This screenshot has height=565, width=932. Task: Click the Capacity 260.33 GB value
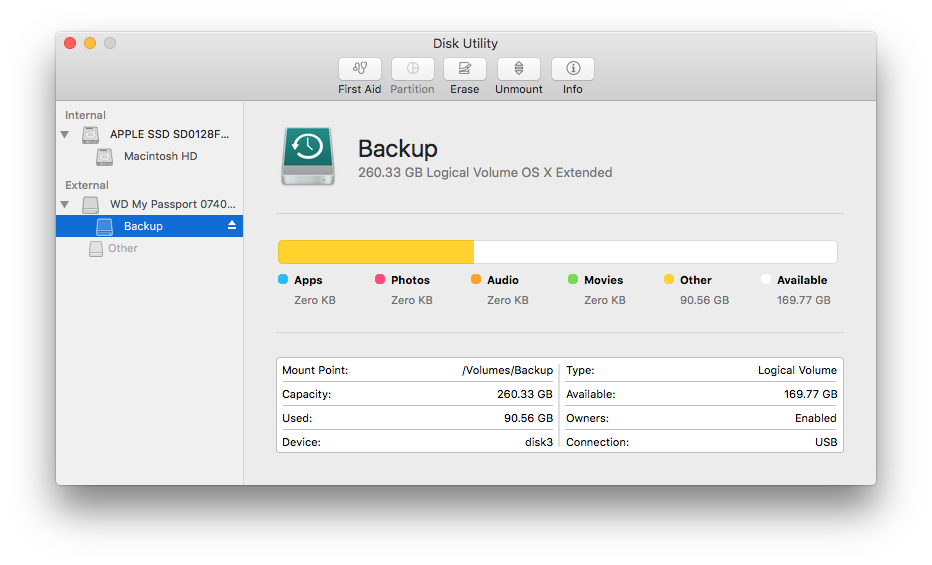pos(525,394)
